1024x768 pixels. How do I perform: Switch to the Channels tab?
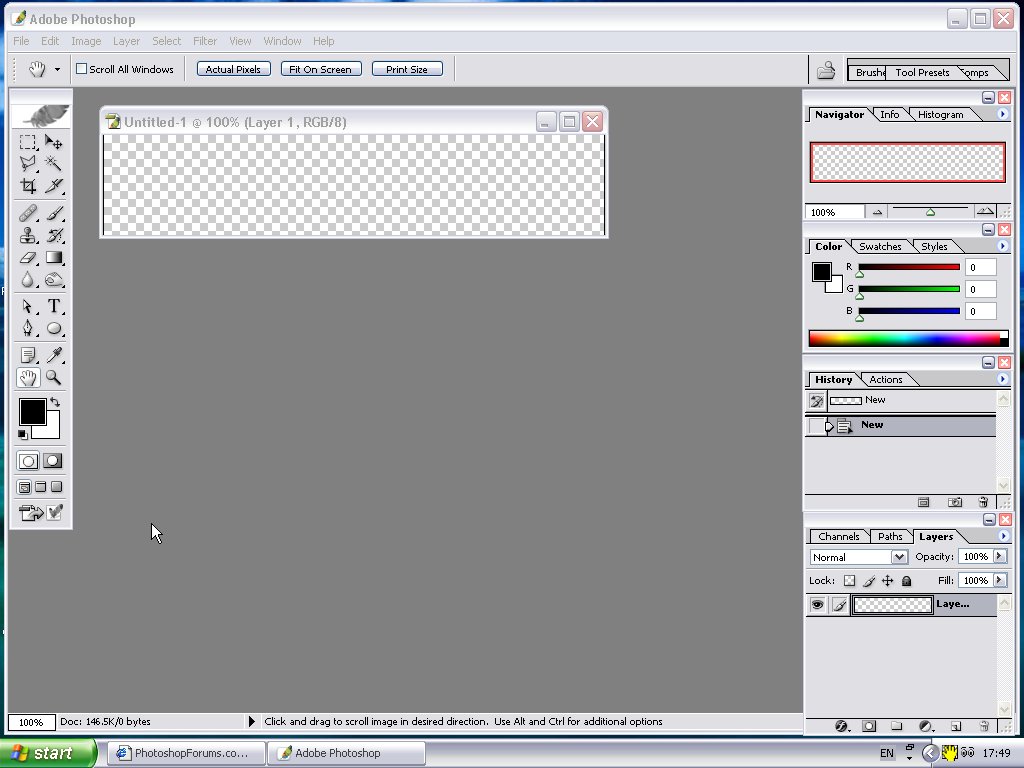pos(838,537)
